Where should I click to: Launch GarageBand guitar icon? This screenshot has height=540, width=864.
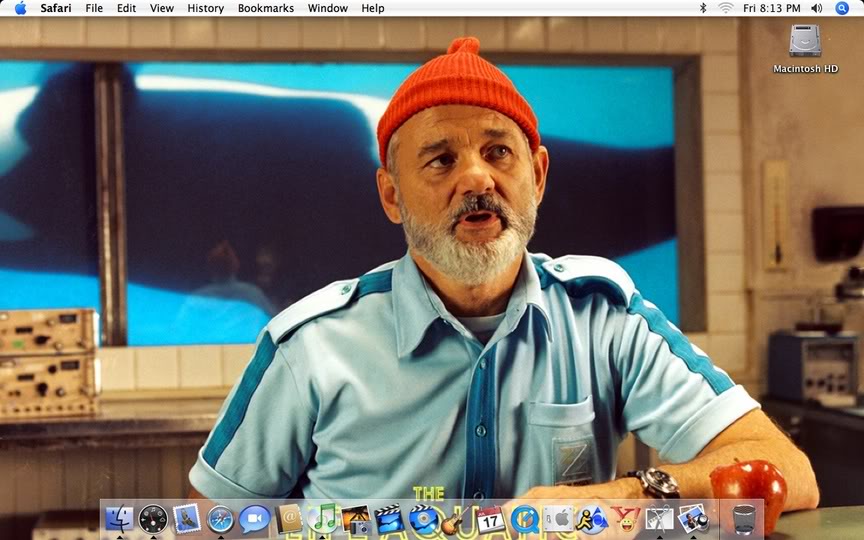457,519
